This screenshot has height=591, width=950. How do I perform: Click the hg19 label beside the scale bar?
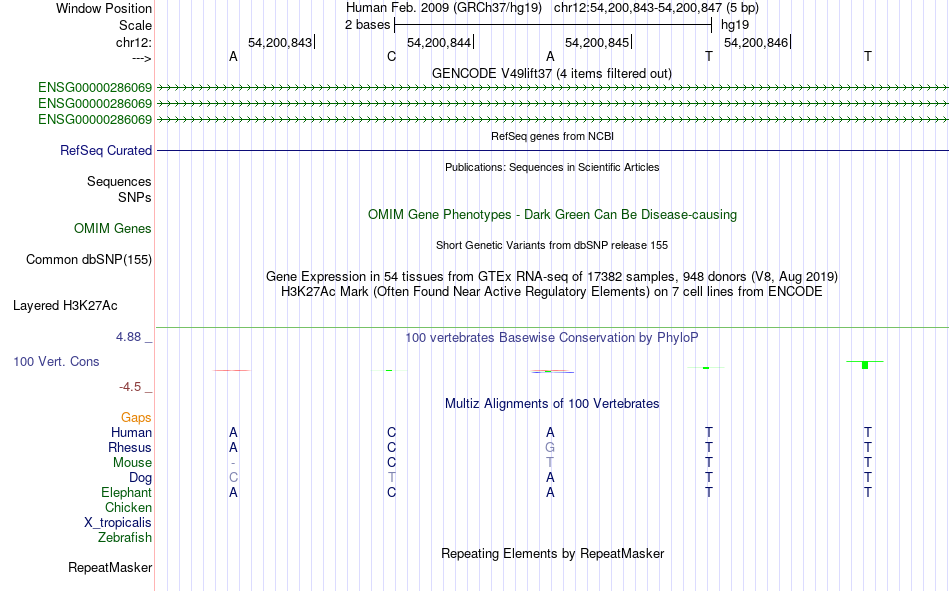735,25
